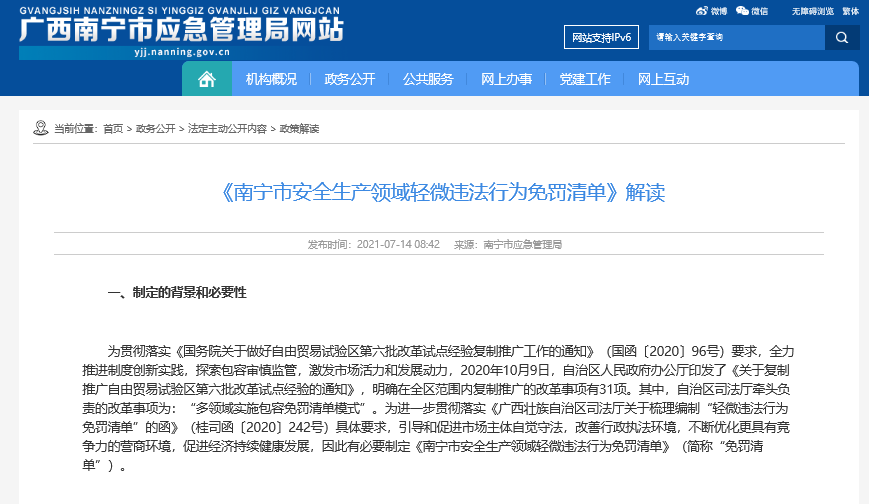Image resolution: width=869 pixels, height=504 pixels.
Task: Click the search magnifier button
Action: pos(841,38)
